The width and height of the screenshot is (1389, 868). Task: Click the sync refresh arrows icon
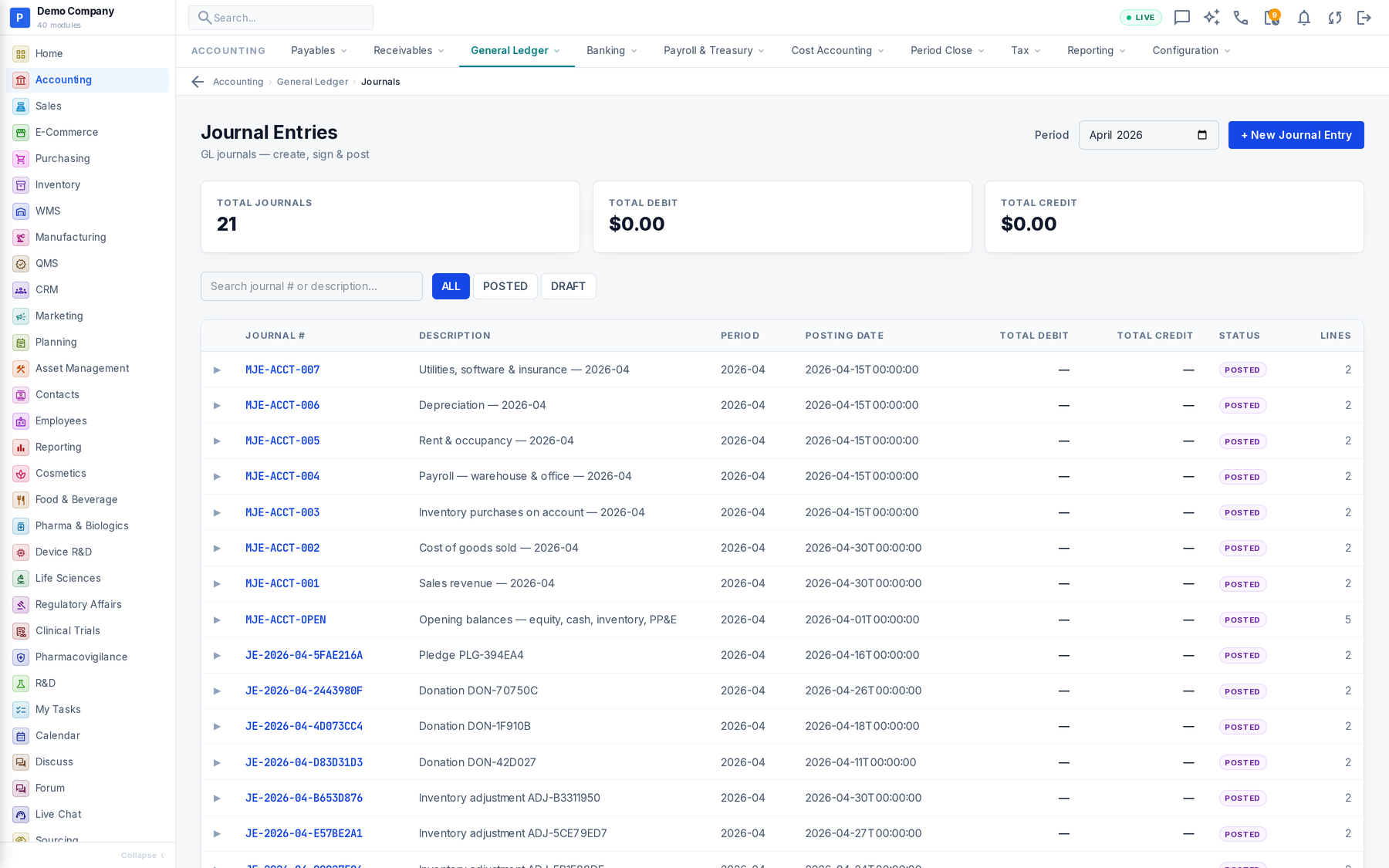[x=1334, y=18]
